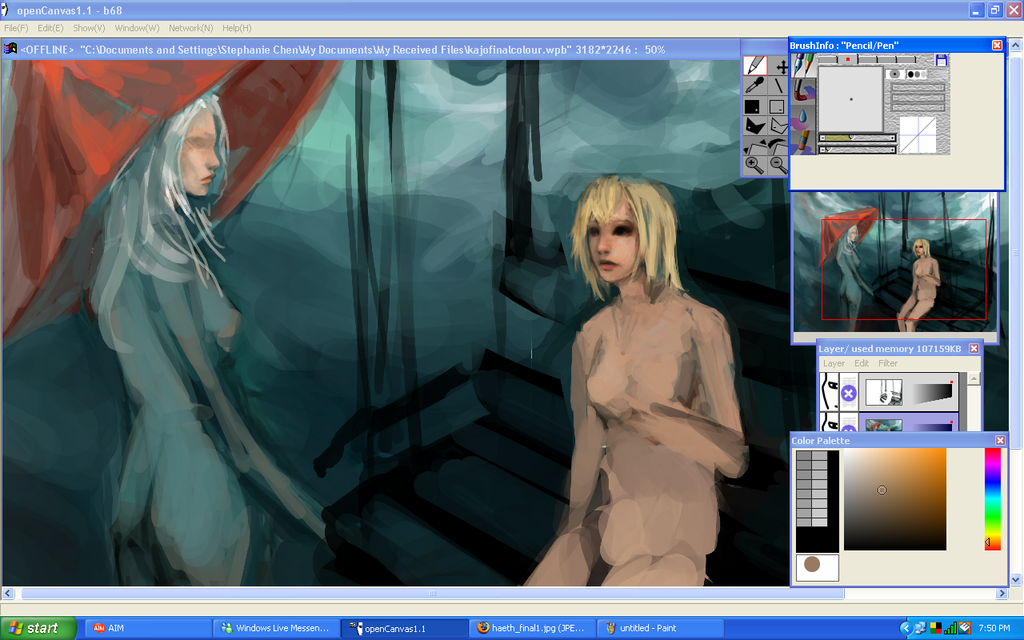Save brush settings with floppy disk icon
This screenshot has width=1024, height=640.
(x=942, y=60)
